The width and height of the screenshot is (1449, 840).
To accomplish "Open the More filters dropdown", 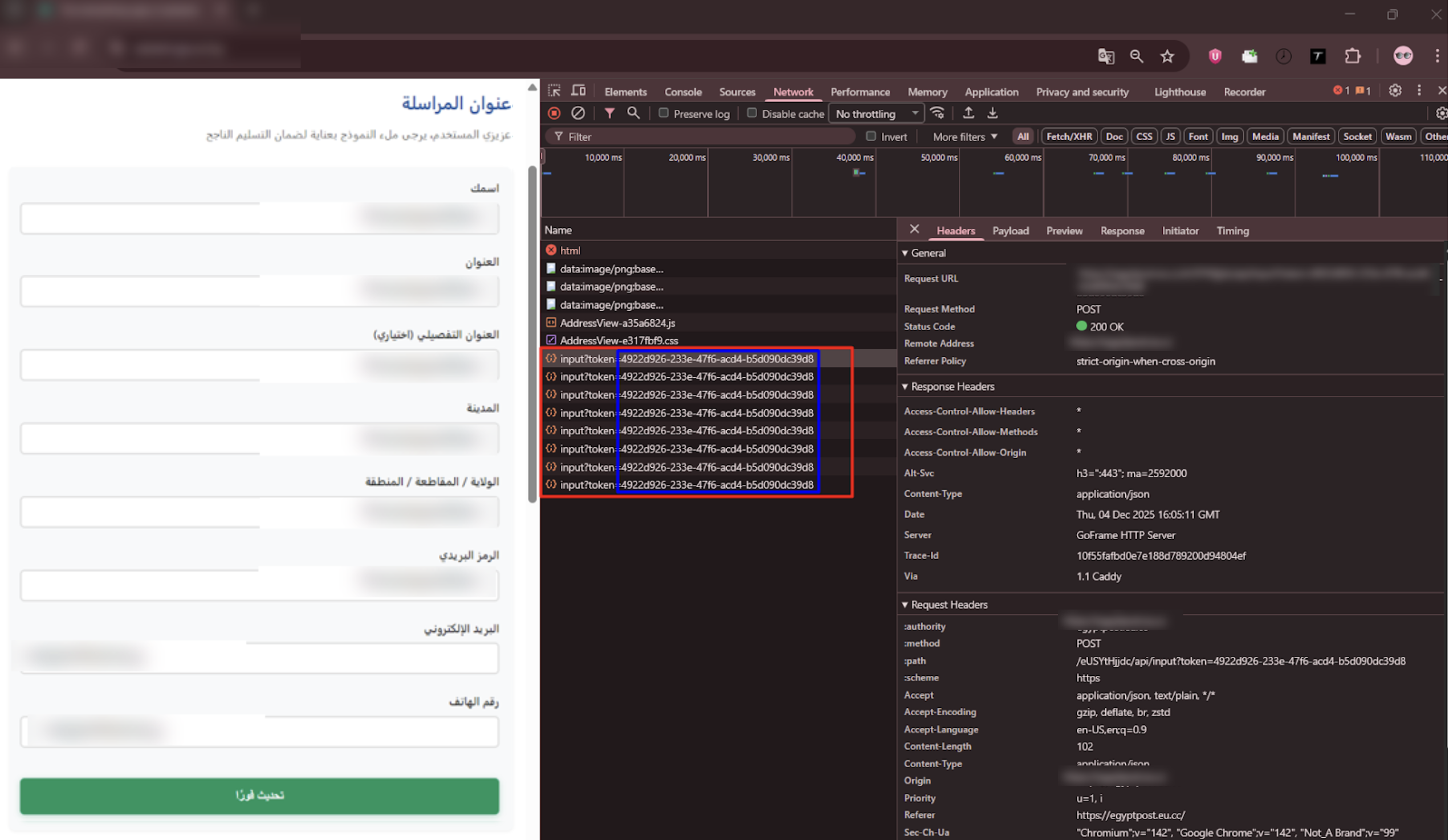I will pyautogui.click(x=965, y=137).
